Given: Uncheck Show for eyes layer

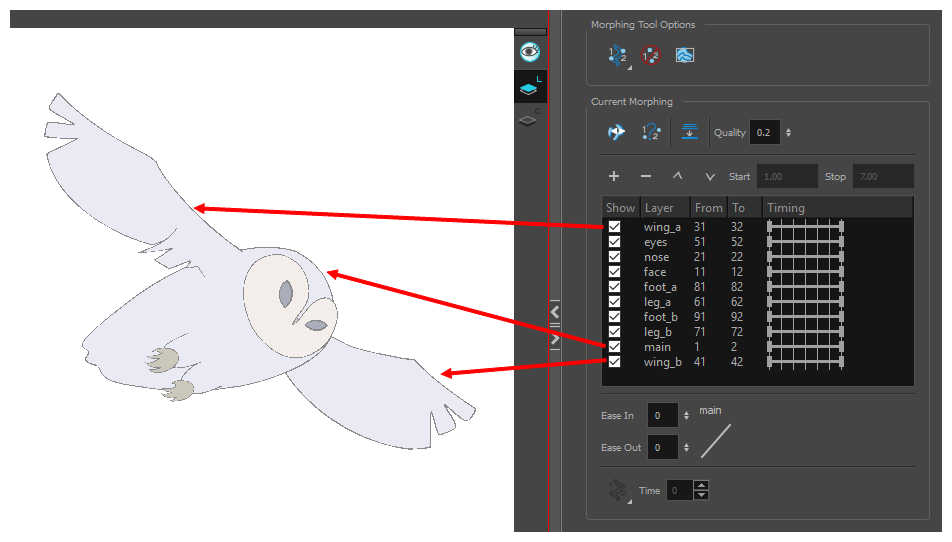Looking at the screenshot, I should coord(614,242).
